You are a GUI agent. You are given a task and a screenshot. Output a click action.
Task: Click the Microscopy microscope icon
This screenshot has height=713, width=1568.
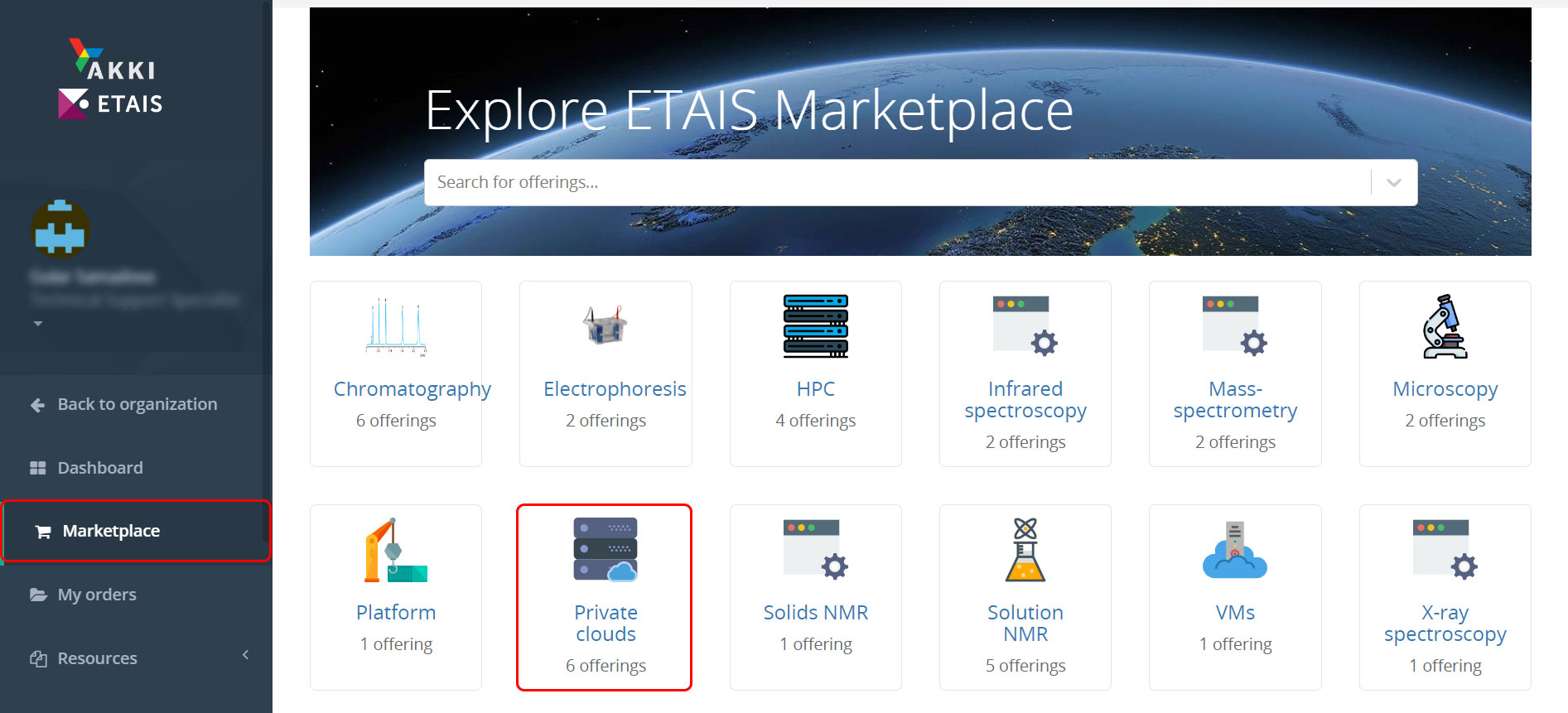click(x=1445, y=326)
